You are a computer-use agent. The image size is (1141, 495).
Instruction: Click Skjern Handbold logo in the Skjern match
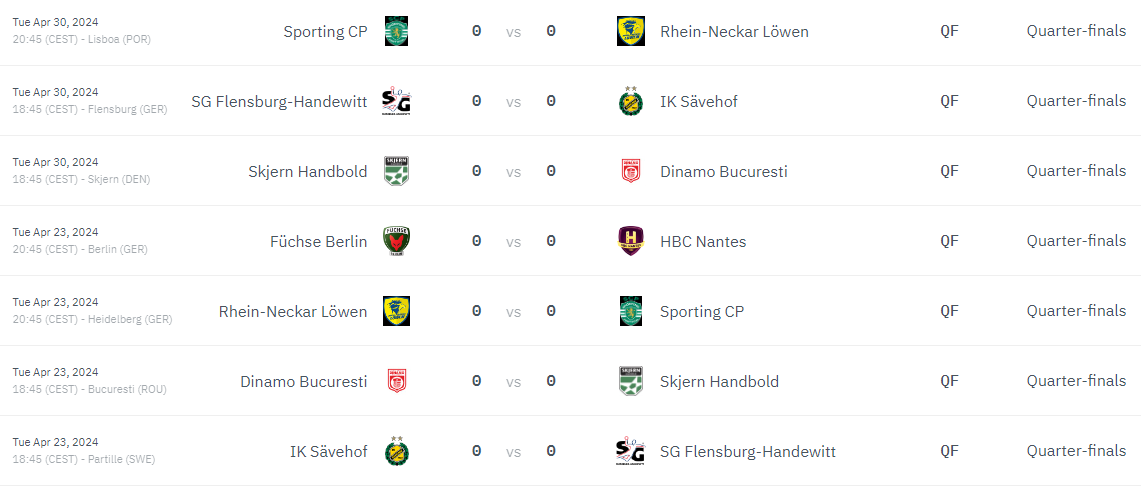[x=396, y=171]
